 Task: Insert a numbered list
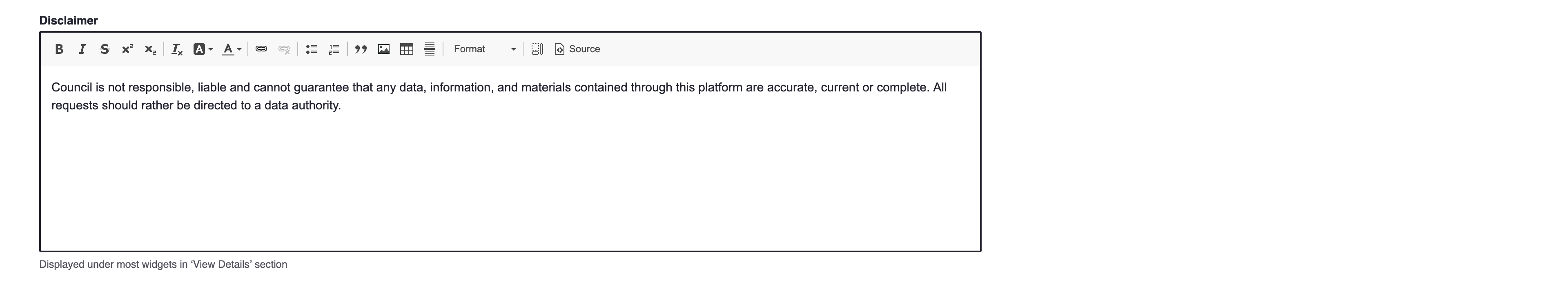[334, 49]
